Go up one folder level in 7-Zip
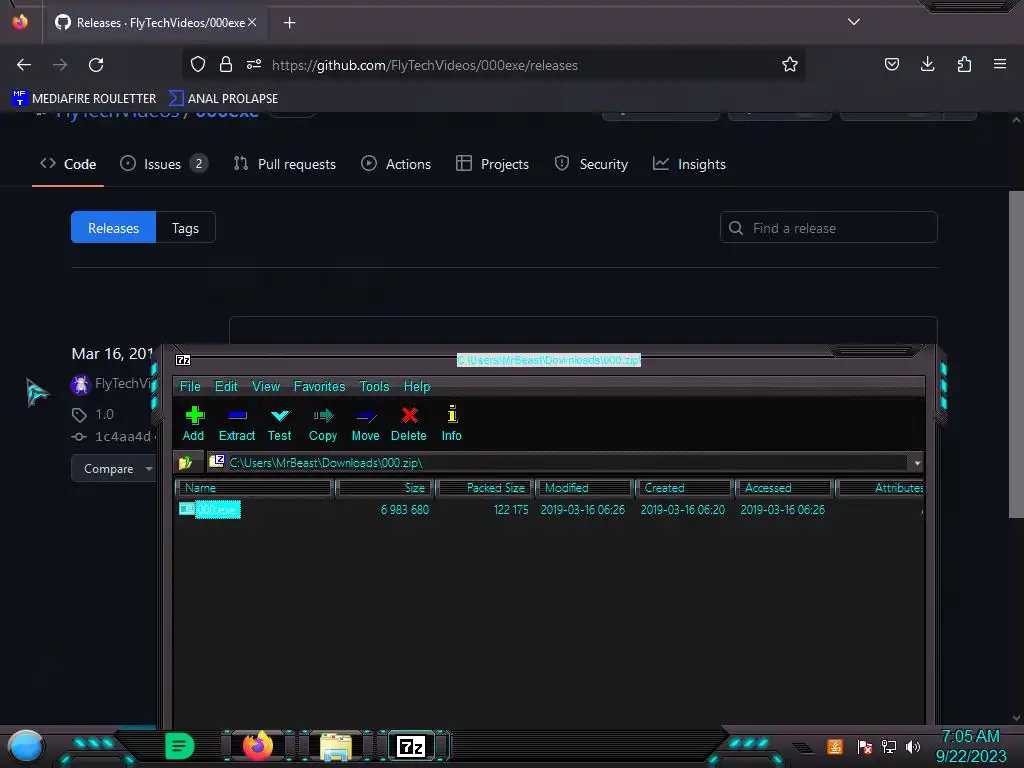The image size is (1024, 768). tap(186, 463)
